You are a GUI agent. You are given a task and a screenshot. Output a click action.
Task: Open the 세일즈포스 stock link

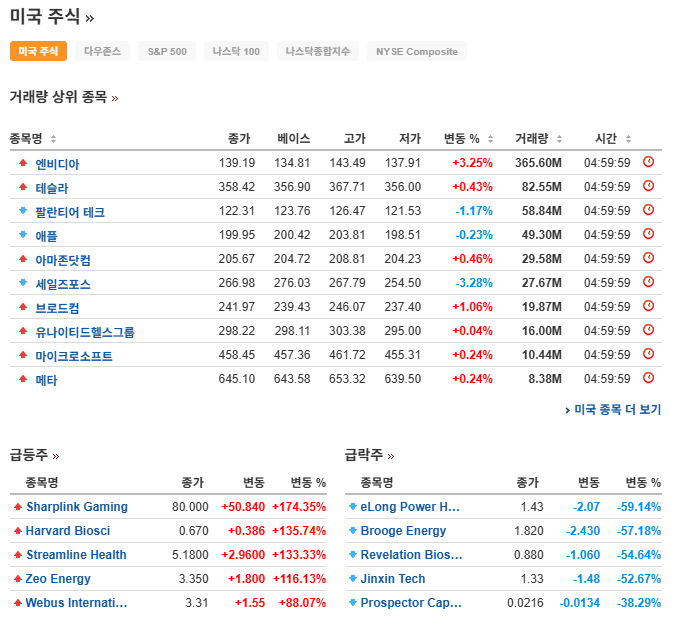(63, 284)
